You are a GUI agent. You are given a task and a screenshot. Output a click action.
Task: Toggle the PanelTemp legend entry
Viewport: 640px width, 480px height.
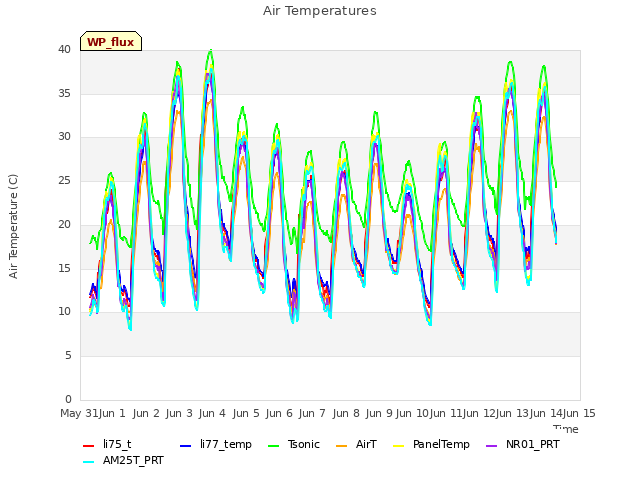[431, 444]
